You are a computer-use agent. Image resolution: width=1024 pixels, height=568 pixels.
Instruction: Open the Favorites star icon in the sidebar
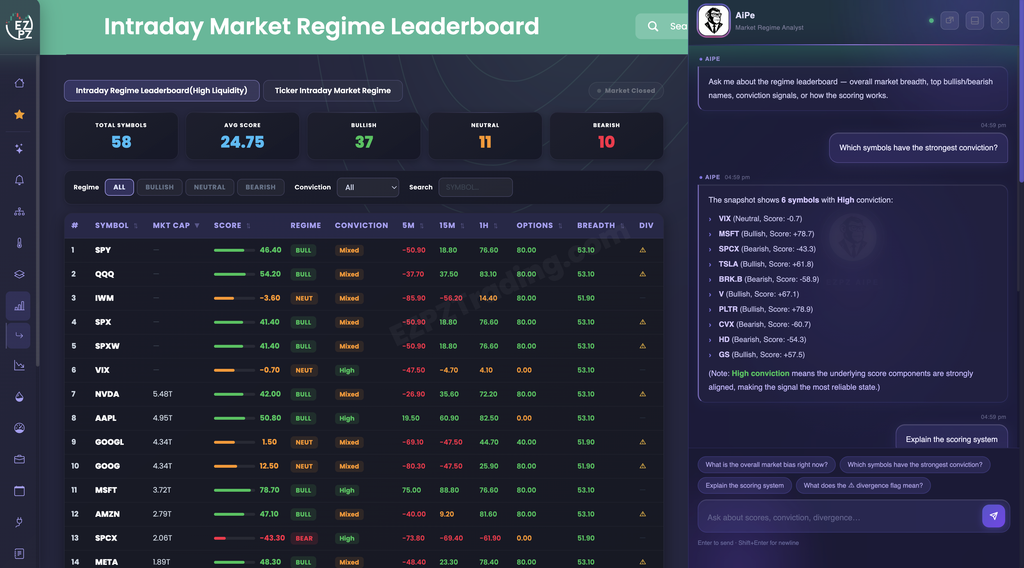pos(20,114)
